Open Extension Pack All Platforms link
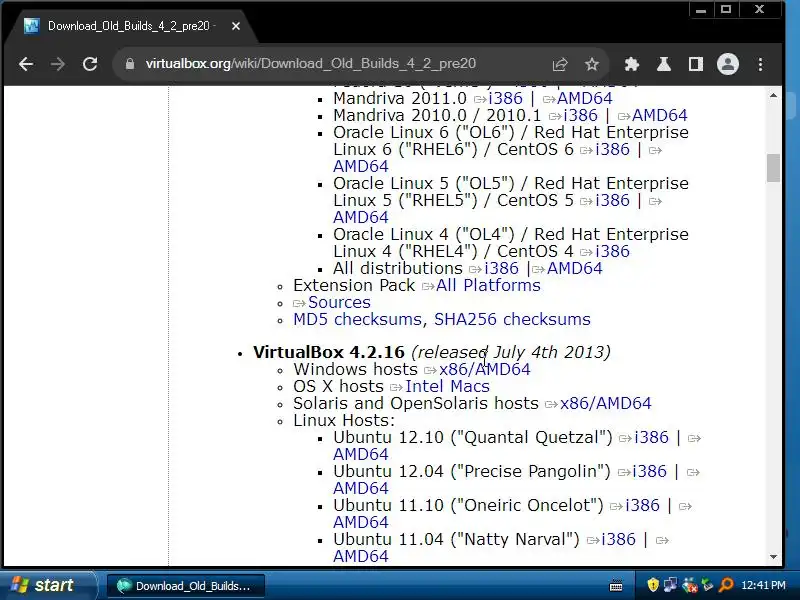The width and height of the screenshot is (800, 600). 488,285
